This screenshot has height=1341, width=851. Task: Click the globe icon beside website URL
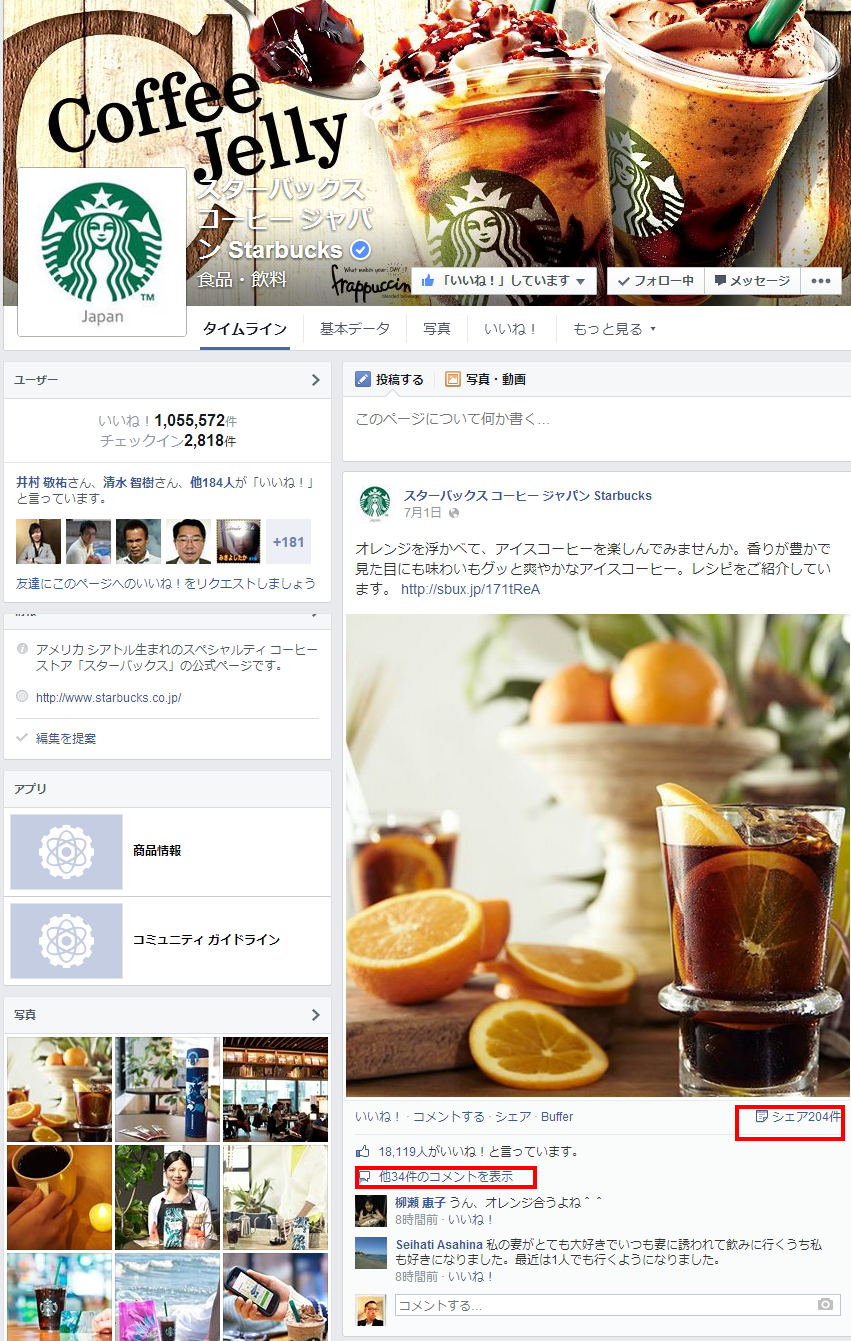[22, 697]
